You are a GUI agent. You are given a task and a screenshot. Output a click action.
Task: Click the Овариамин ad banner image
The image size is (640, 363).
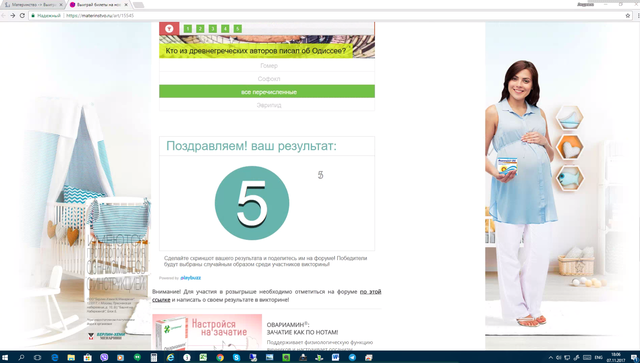tap(207, 332)
